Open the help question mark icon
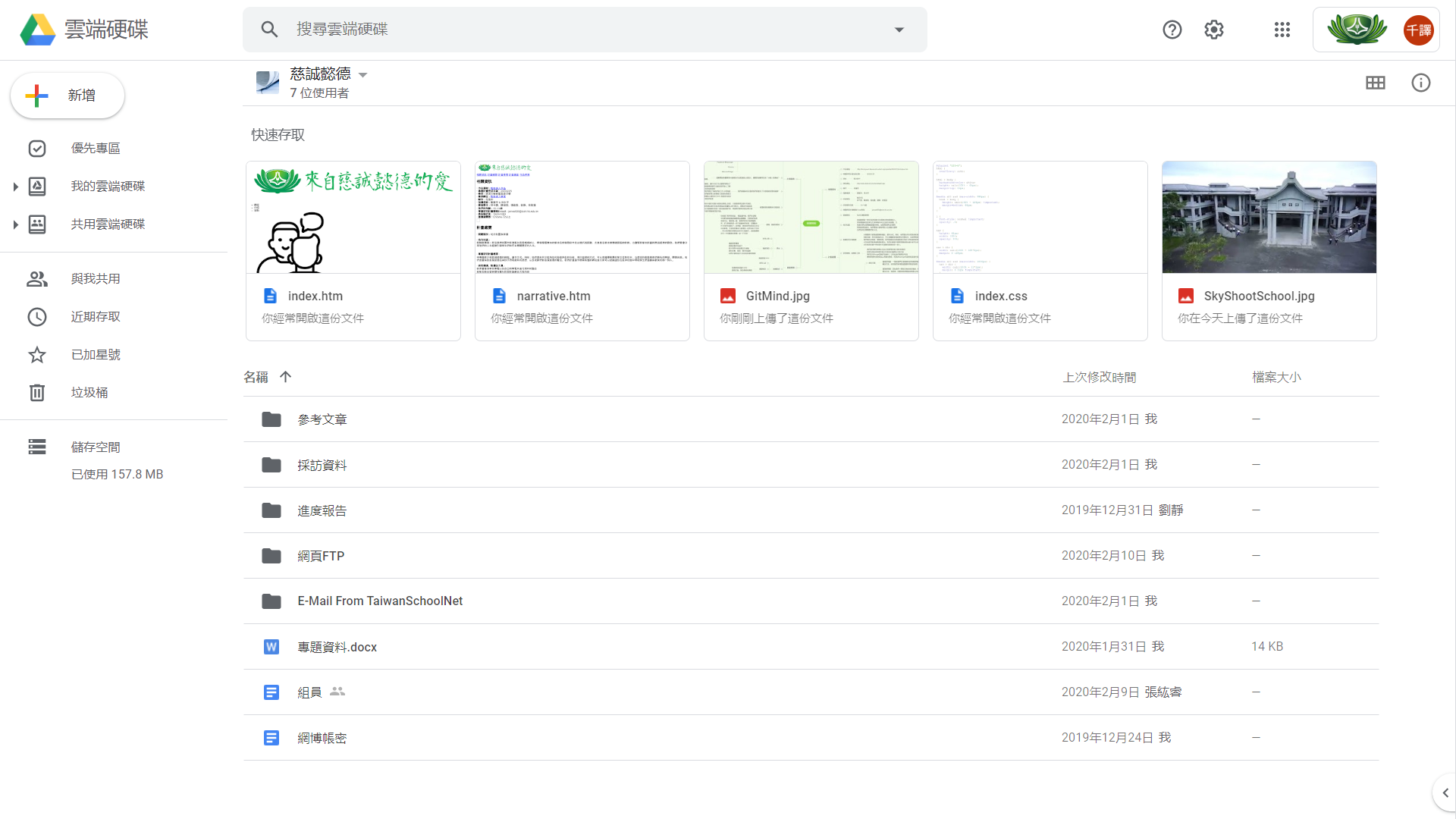This screenshot has height=819, width=1456. tap(1172, 30)
